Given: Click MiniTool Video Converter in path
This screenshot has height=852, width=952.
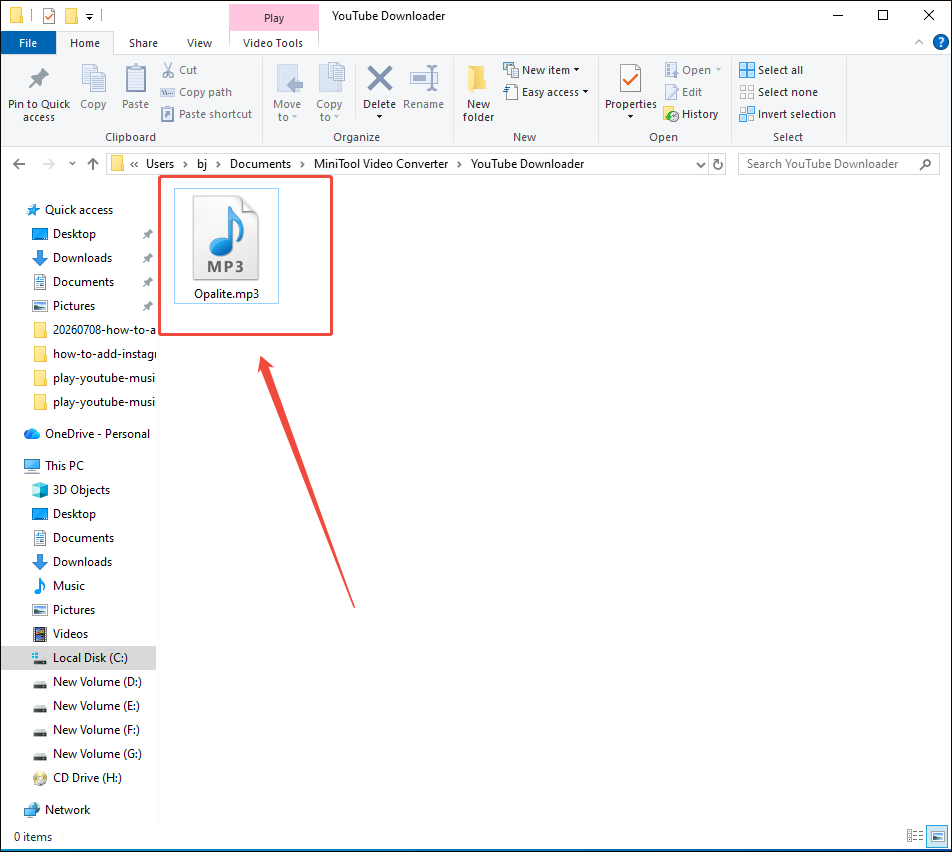Looking at the screenshot, I should click(381, 164).
